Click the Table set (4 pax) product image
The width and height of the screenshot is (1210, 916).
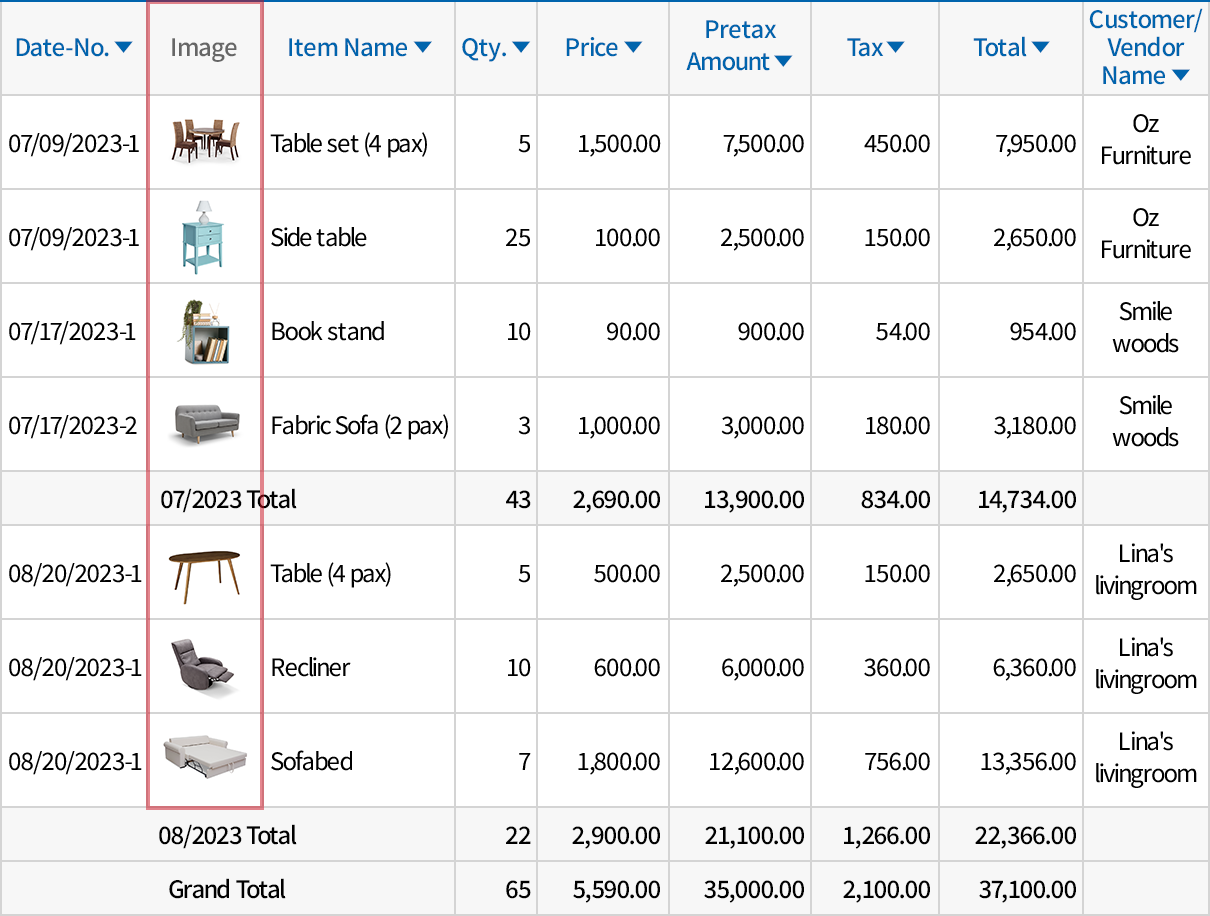point(204,141)
